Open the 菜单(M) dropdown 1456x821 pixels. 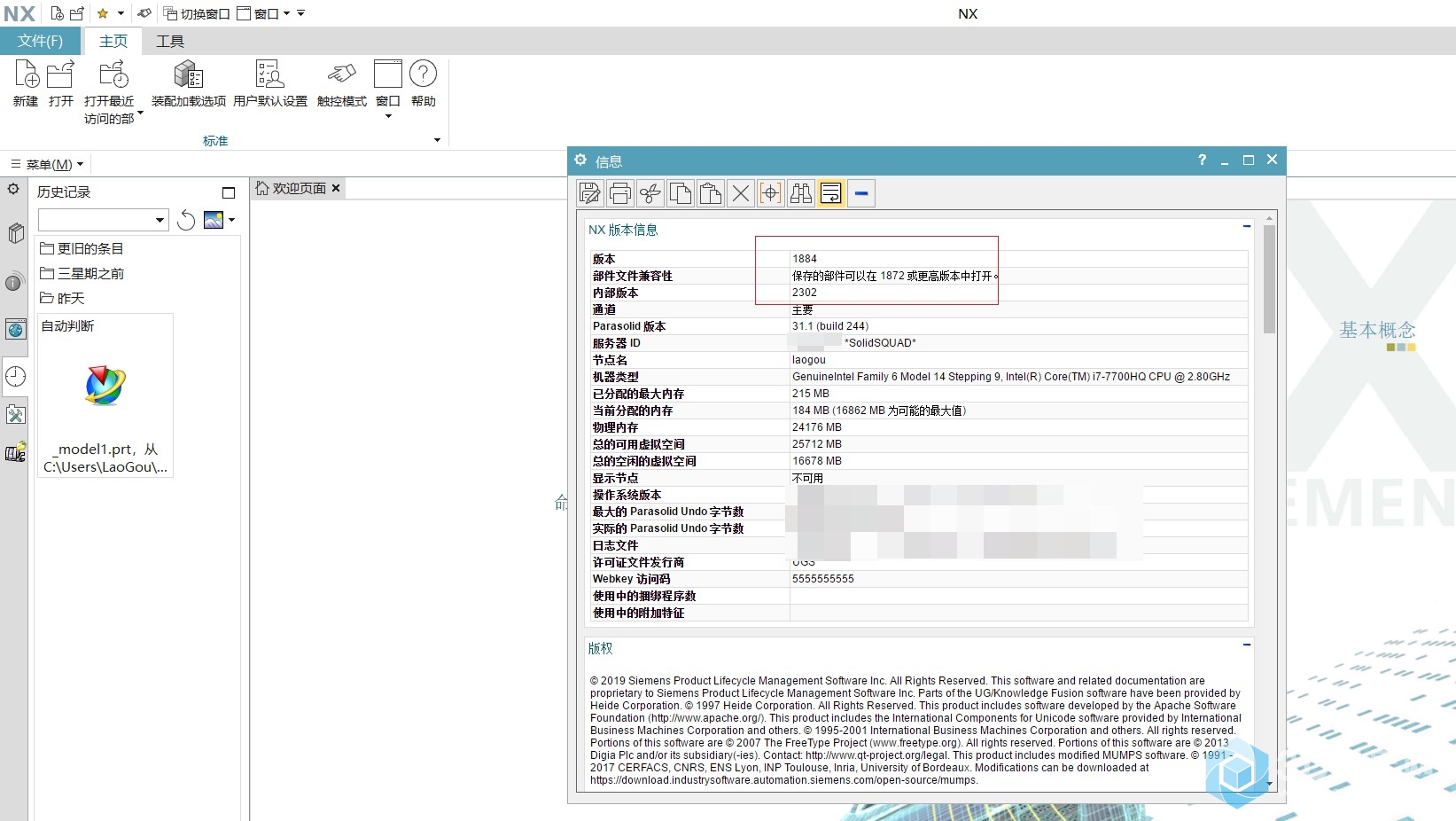tap(47, 164)
